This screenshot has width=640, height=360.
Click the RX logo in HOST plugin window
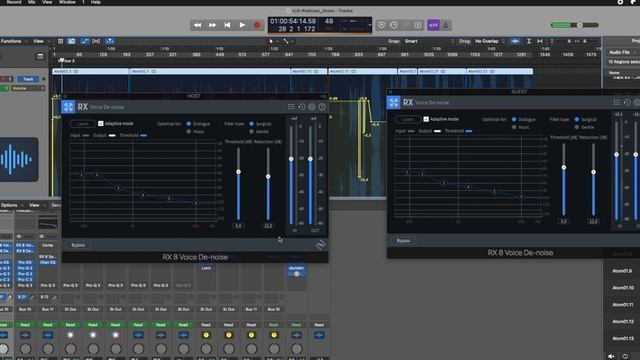coord(68,107)
